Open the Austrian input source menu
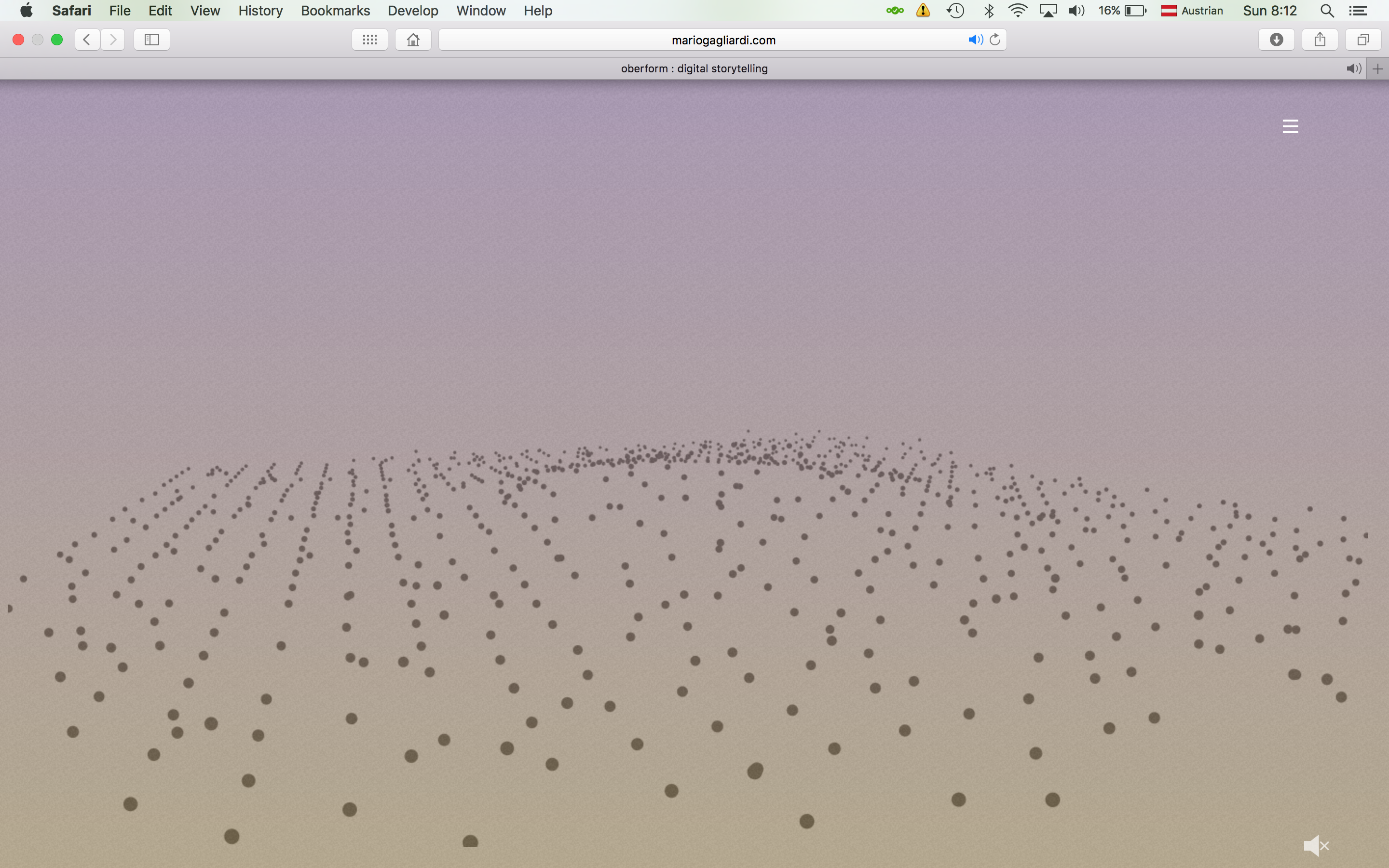This screenshot has width=1389, height=868. tap(1192, 10)
